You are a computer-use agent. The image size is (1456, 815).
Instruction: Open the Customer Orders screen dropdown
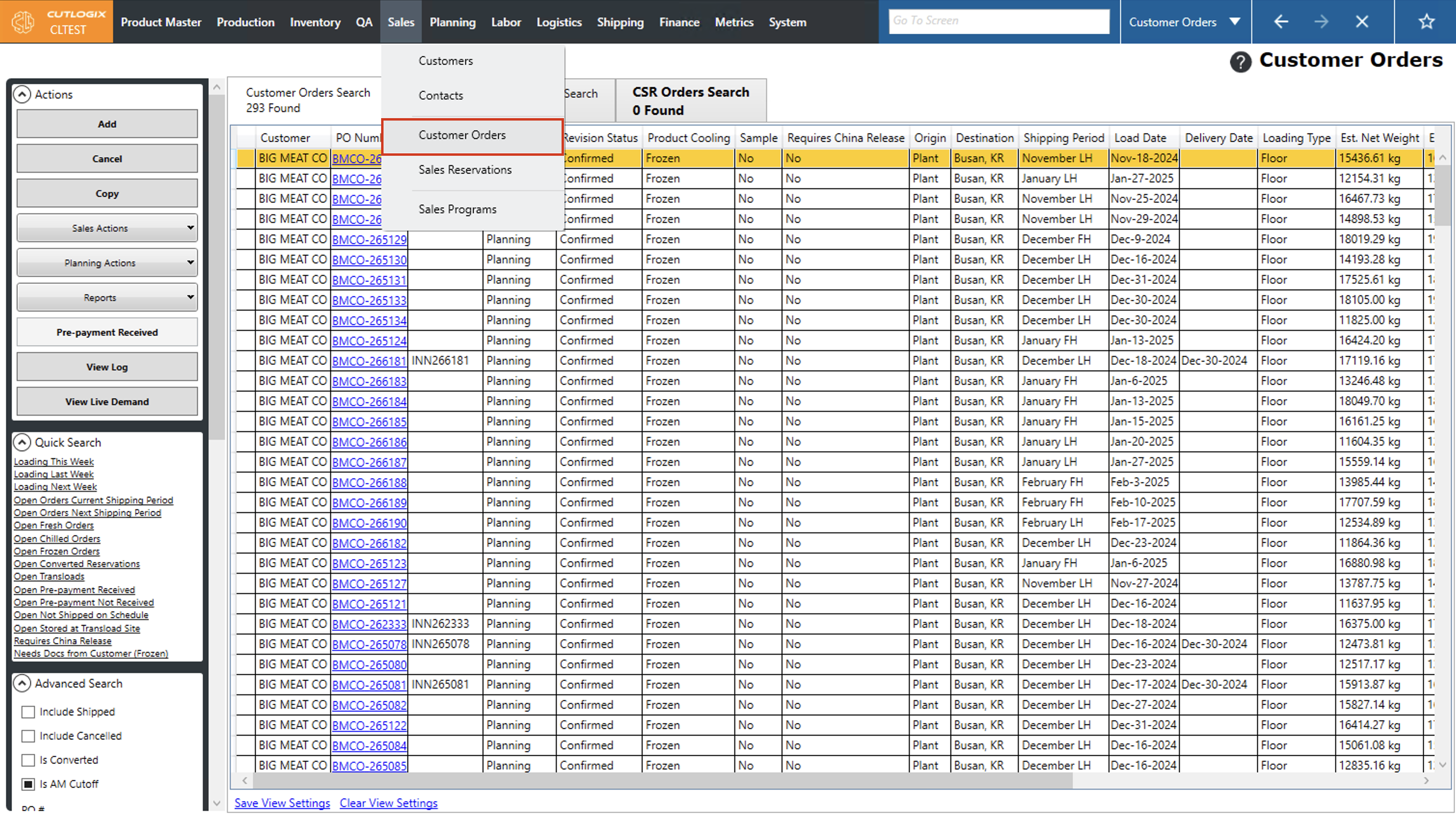pos(1235,22)
